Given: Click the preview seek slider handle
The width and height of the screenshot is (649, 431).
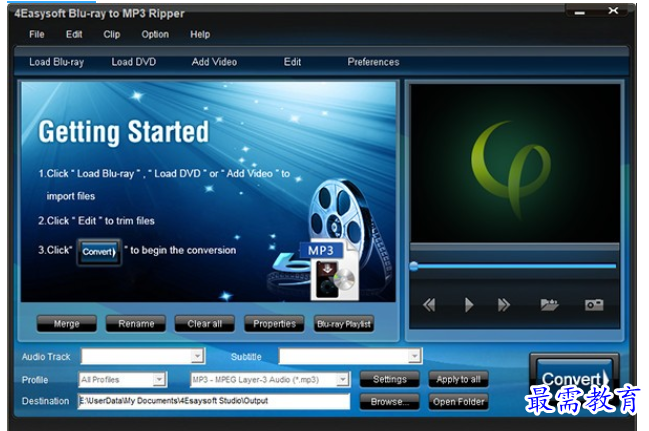Looking at the screenshot, I should point(414,266).
